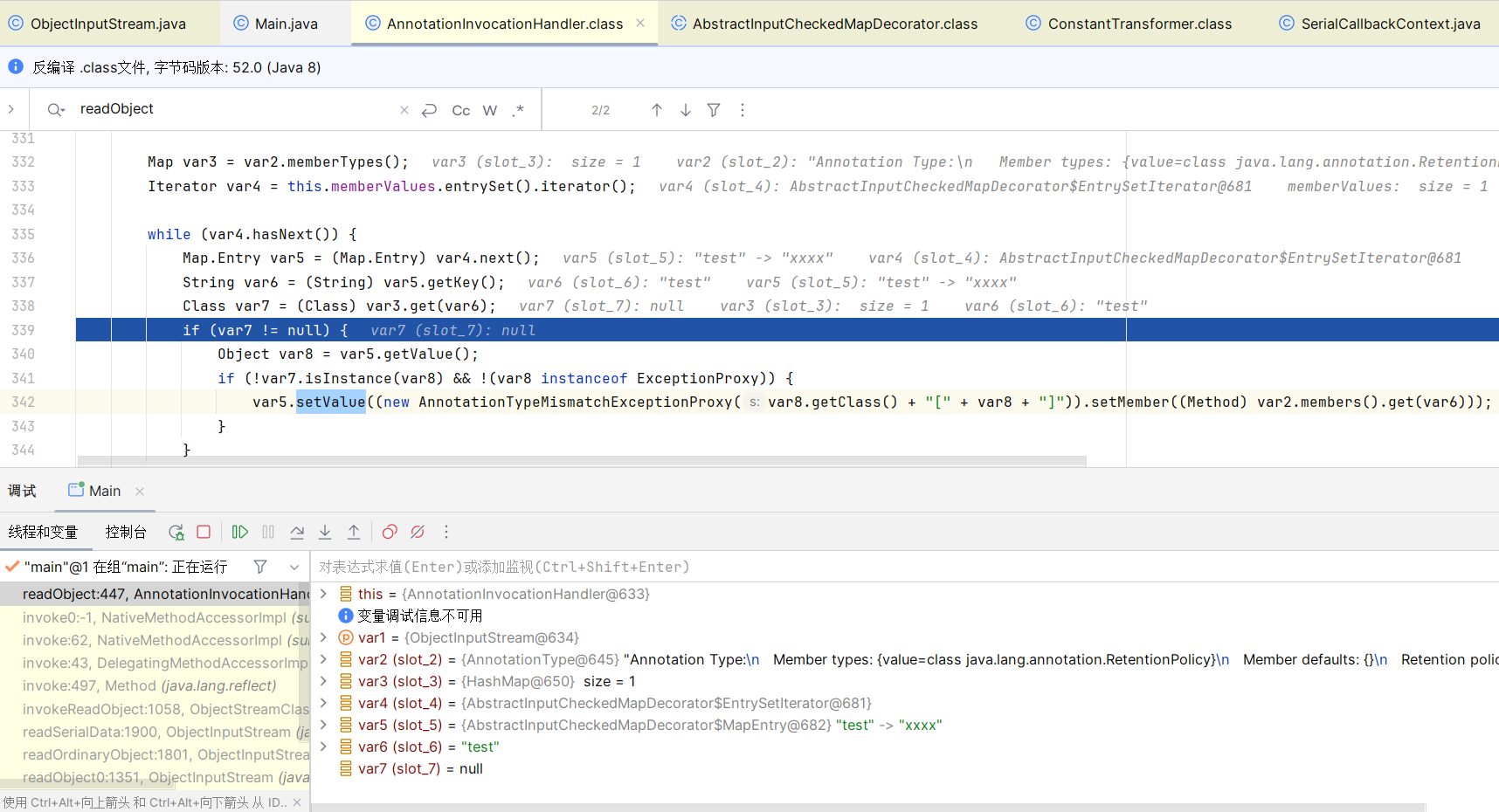Screen dimensions: 1499x812
Task: Select frame invokeReadObject:1058
Action: coord(155,709)
